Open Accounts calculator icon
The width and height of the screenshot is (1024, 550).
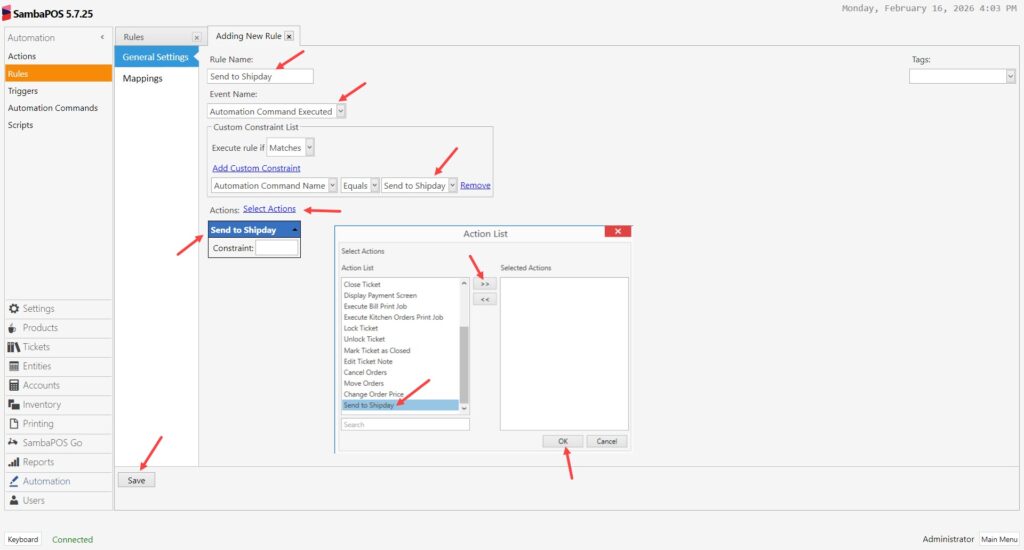click(14, 385)
